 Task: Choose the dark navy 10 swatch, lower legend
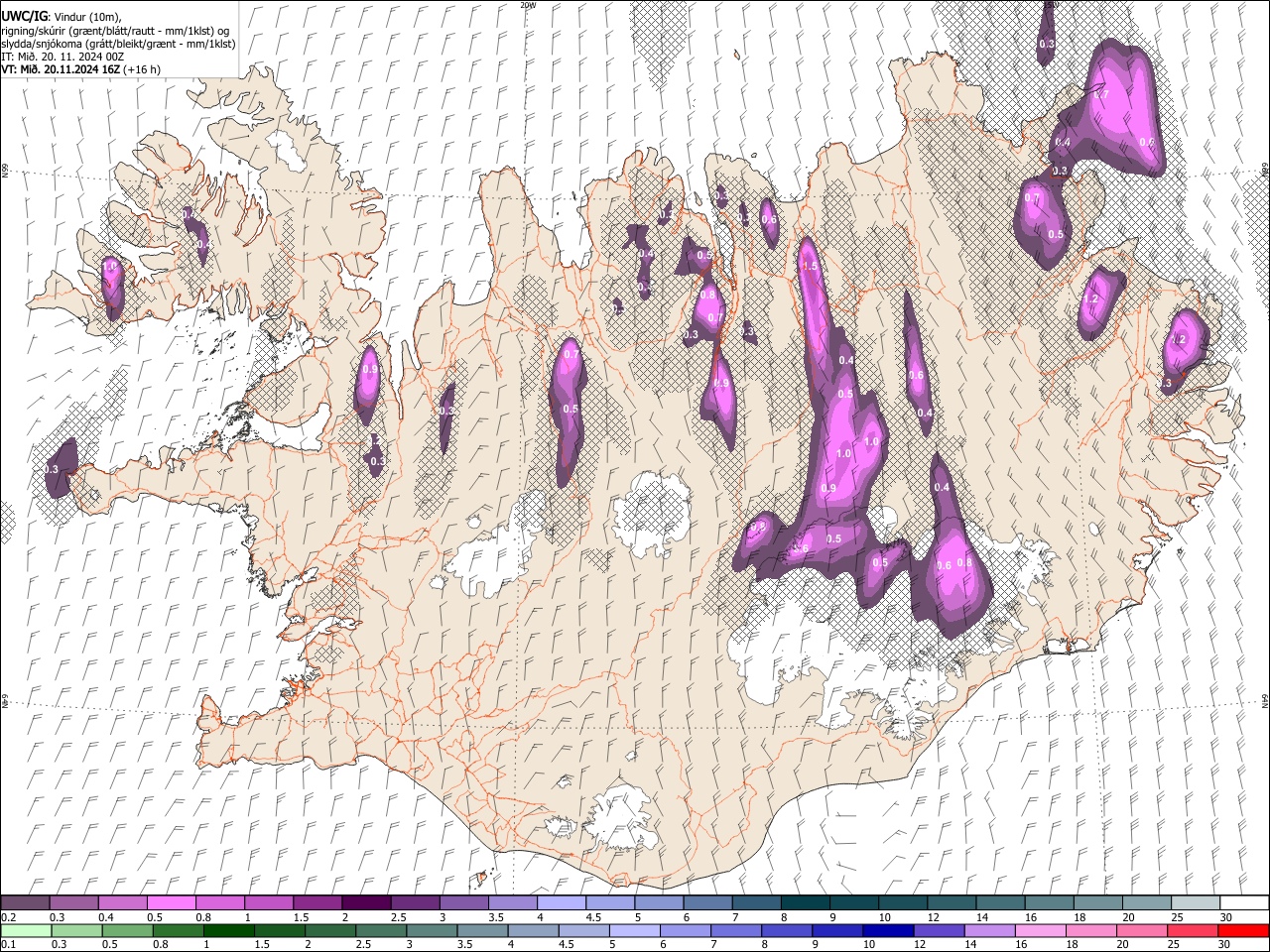pos(888,930)
